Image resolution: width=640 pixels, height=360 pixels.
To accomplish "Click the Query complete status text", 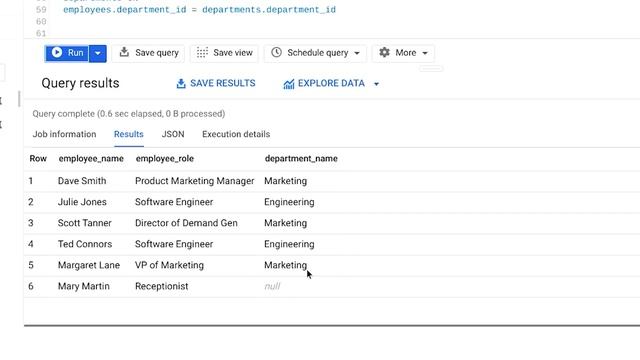I will (129, 114).
